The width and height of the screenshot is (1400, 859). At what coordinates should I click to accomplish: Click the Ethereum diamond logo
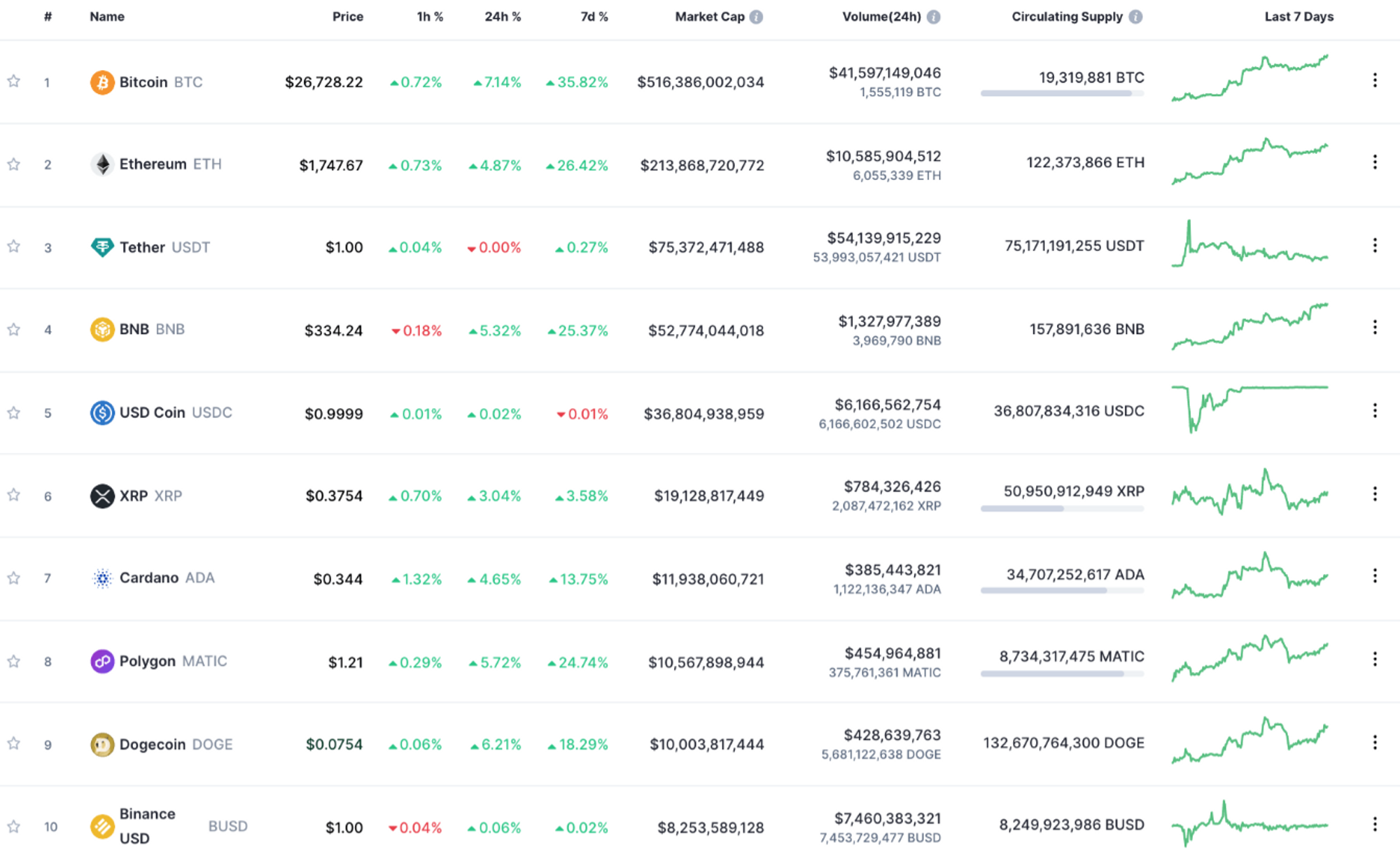point(102,165)
